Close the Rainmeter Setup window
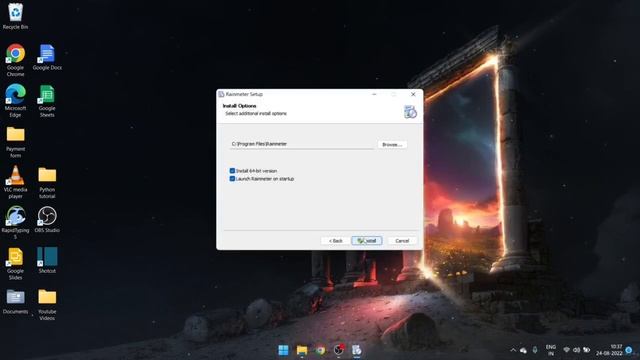 tap(413, 94)
